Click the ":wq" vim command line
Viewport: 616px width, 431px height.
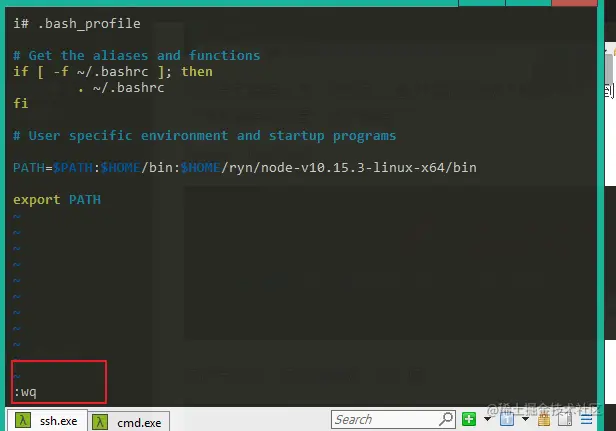coord(25,392)
